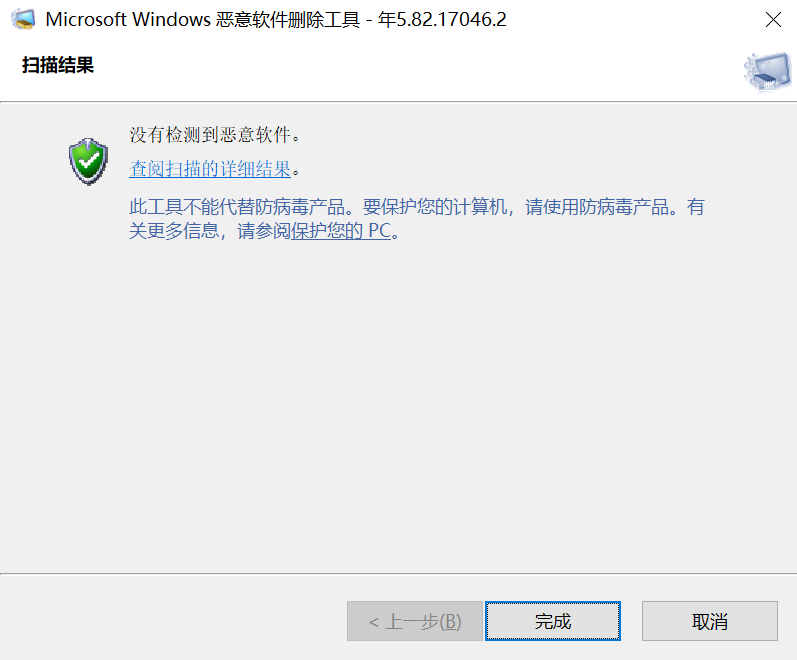This screenshot has width=797, height=660.
Task: Click the 请使用防病毒产品 phrase in the notice
Action: (x=597, y=207)
